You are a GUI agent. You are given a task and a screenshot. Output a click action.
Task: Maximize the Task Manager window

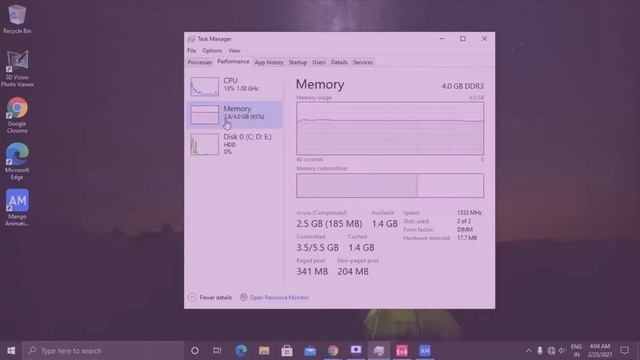click(463, 39)
